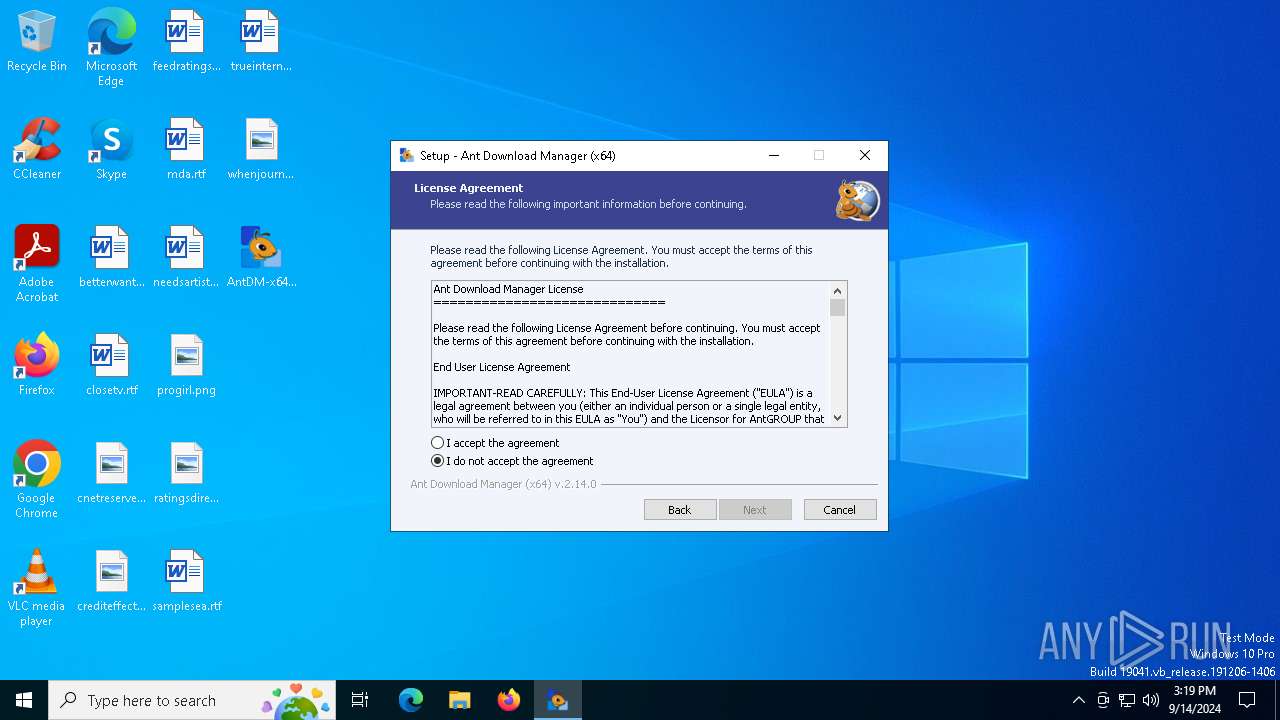Open the Windows Start menu

click(24, 700)
